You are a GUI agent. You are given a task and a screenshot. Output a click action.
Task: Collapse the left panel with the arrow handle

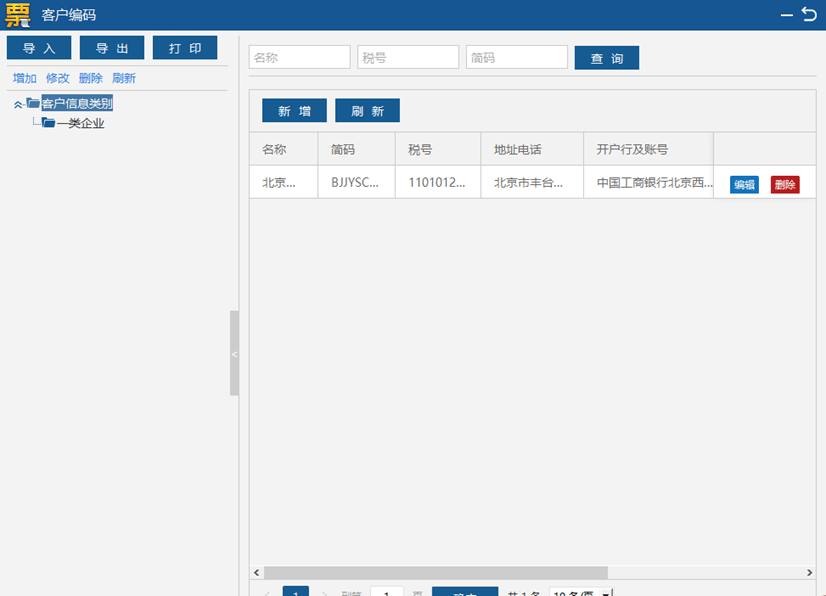point(234,354)
